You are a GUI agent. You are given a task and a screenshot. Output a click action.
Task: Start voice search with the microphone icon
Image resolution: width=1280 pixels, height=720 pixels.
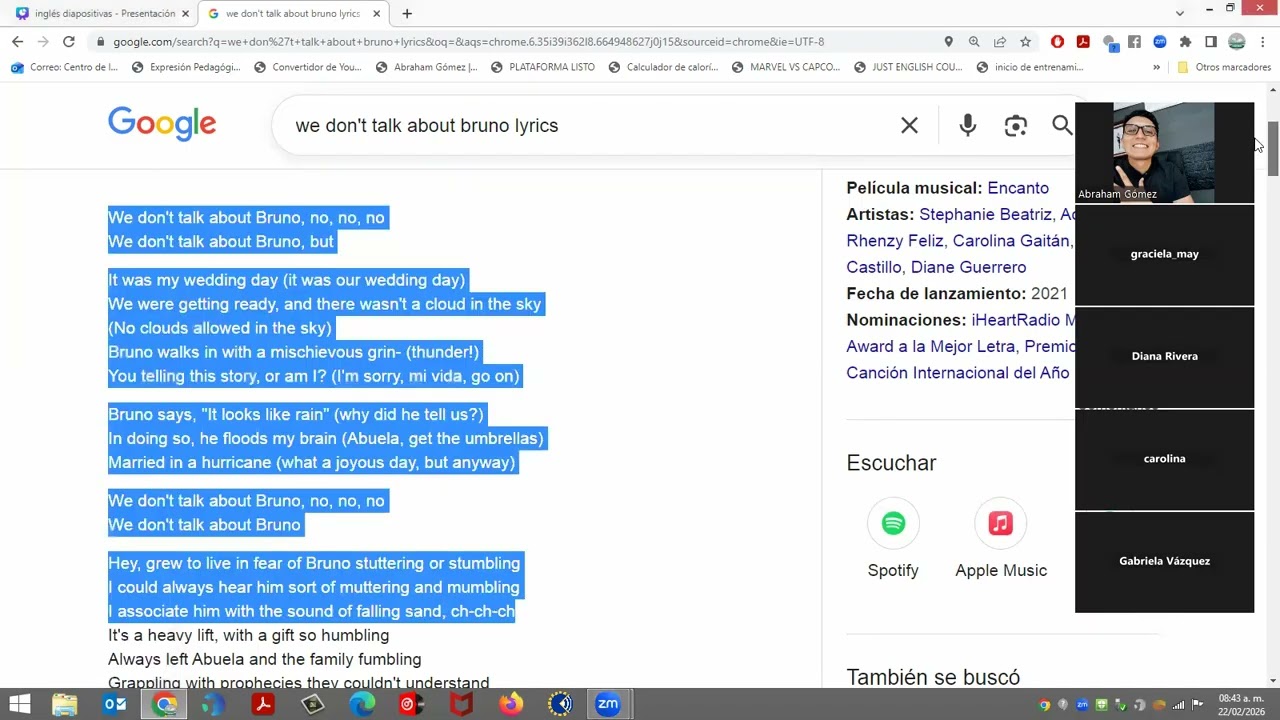(967, 125)
